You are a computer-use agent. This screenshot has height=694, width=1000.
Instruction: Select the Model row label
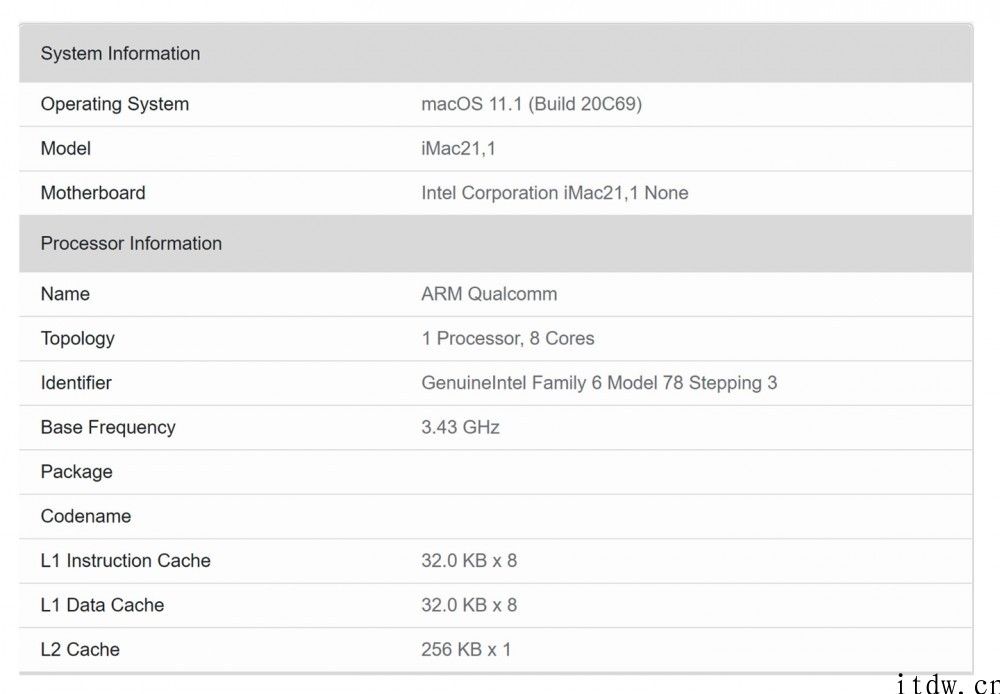(x=66, y=149)
